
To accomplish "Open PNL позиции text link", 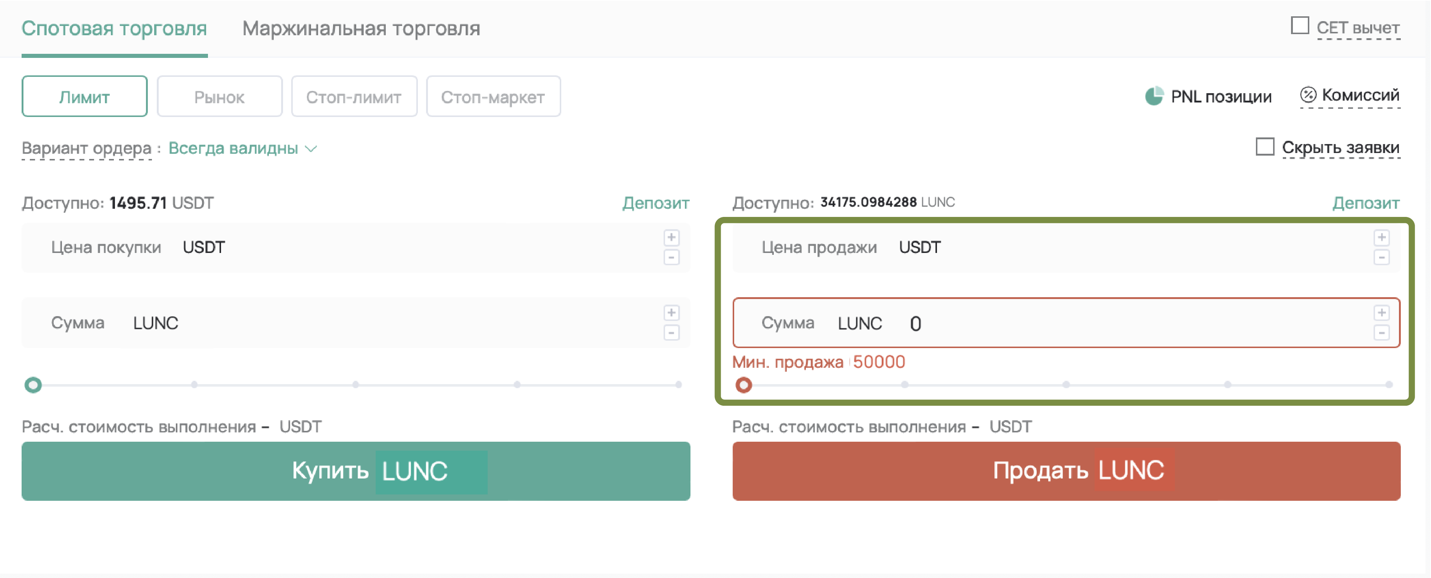I will (x=1221, y=96).
